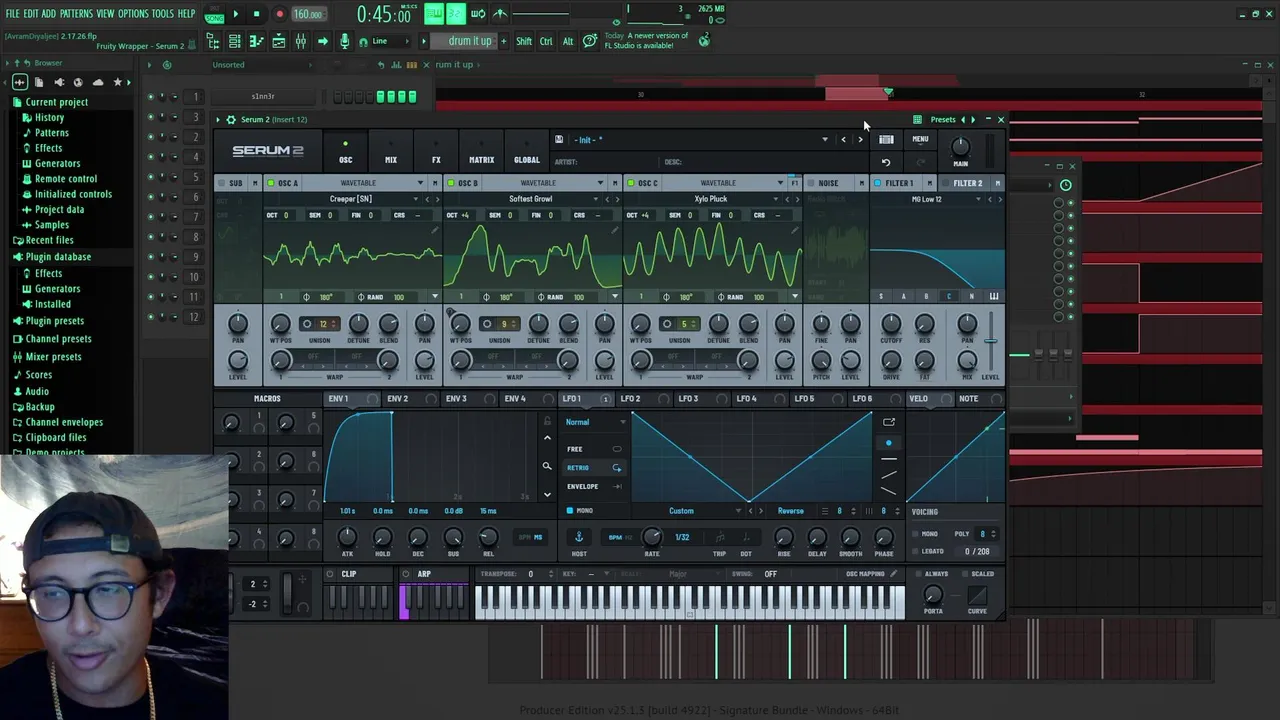The image size is (1280, 720).
Task: Open the Patterns folder in Browser
Action: pyautogui.click(x=51, y=133)
